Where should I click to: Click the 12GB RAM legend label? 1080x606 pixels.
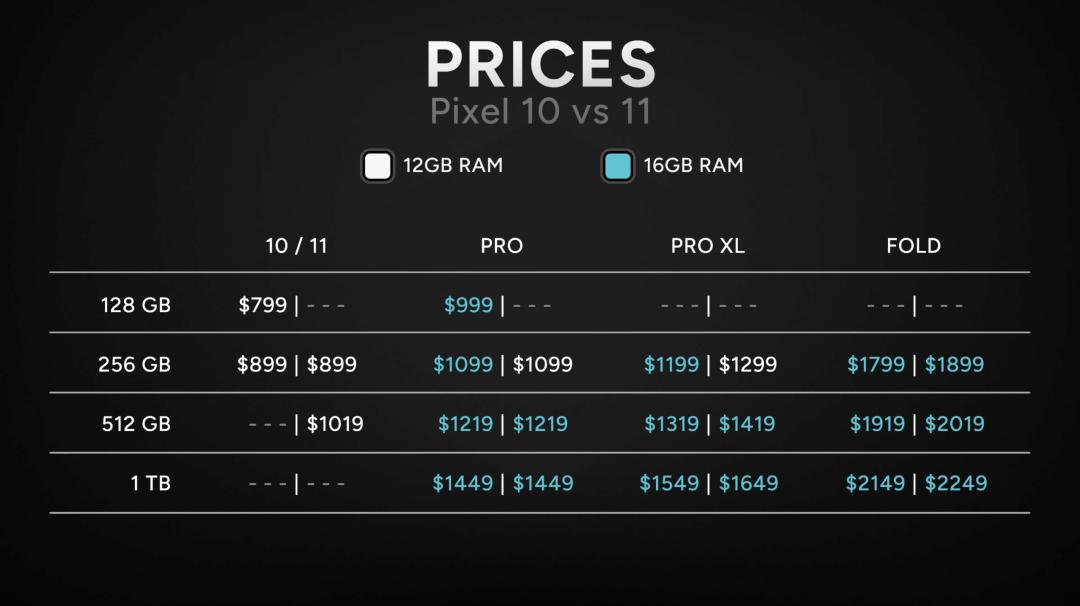coord(453,166)
